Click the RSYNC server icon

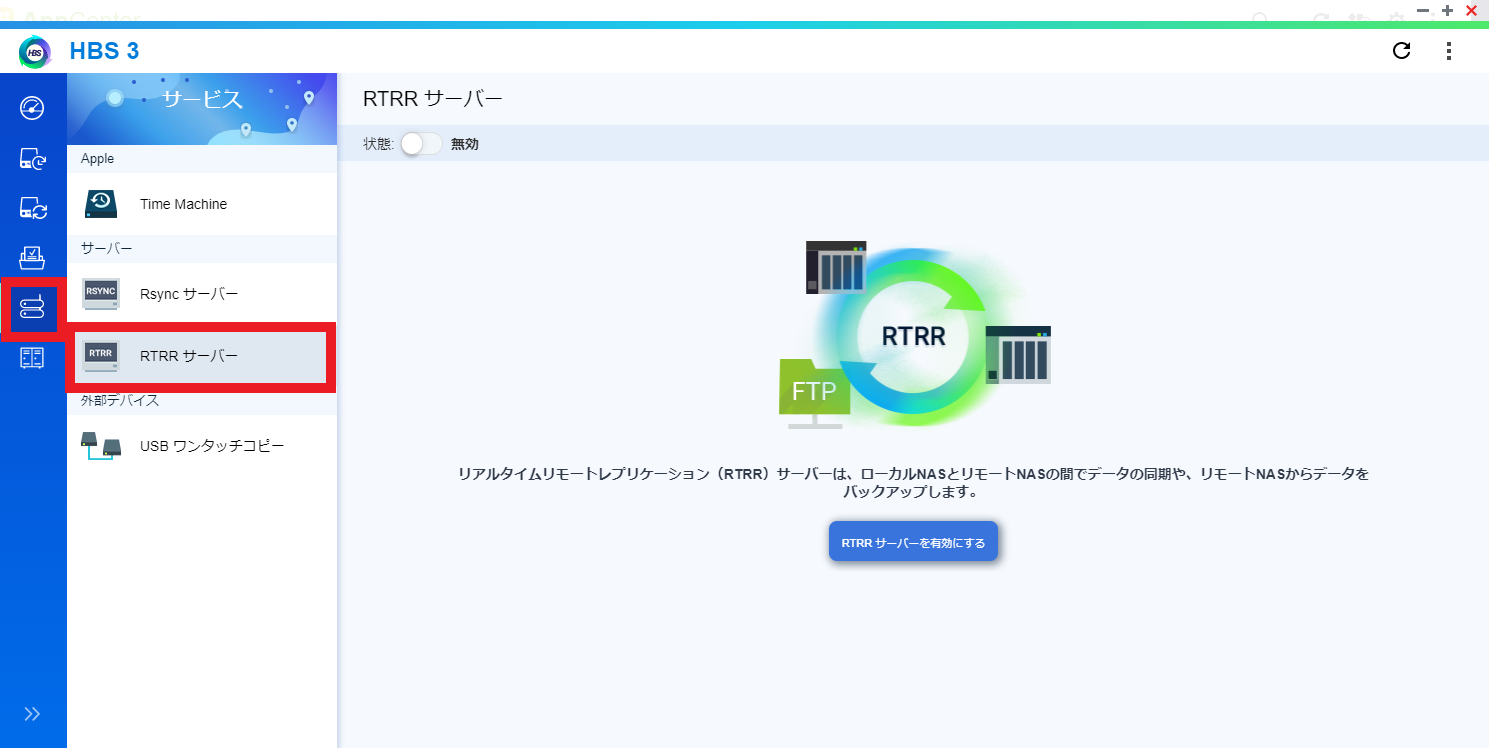point(101,293)
